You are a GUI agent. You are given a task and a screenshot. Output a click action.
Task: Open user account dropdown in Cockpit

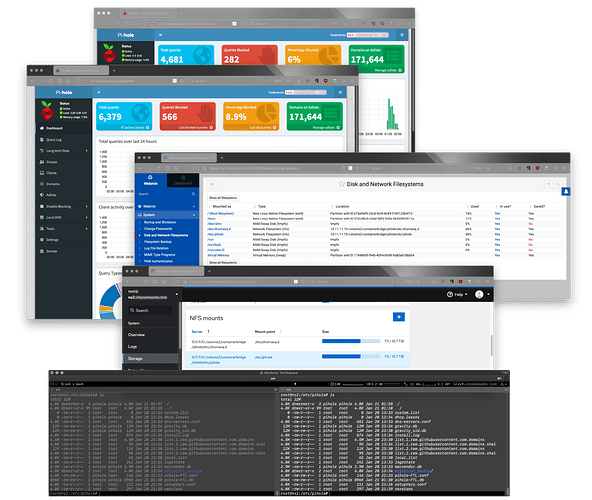[x=482, y=295]
